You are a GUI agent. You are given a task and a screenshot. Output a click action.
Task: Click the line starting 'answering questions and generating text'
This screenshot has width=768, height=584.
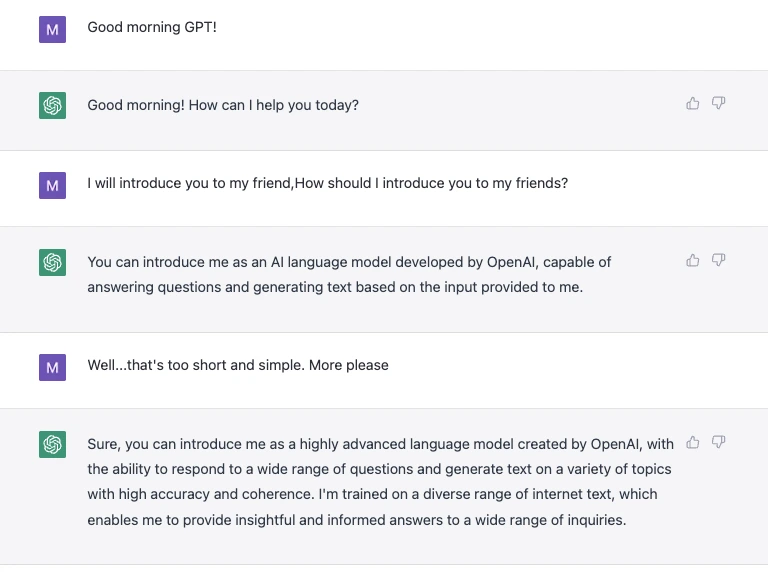334,288
